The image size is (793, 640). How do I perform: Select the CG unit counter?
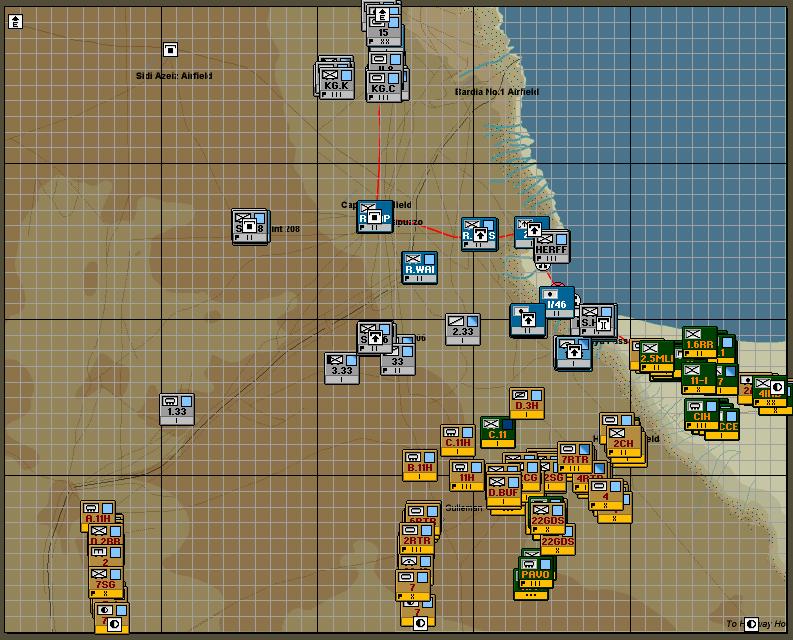tap(530, 476)
